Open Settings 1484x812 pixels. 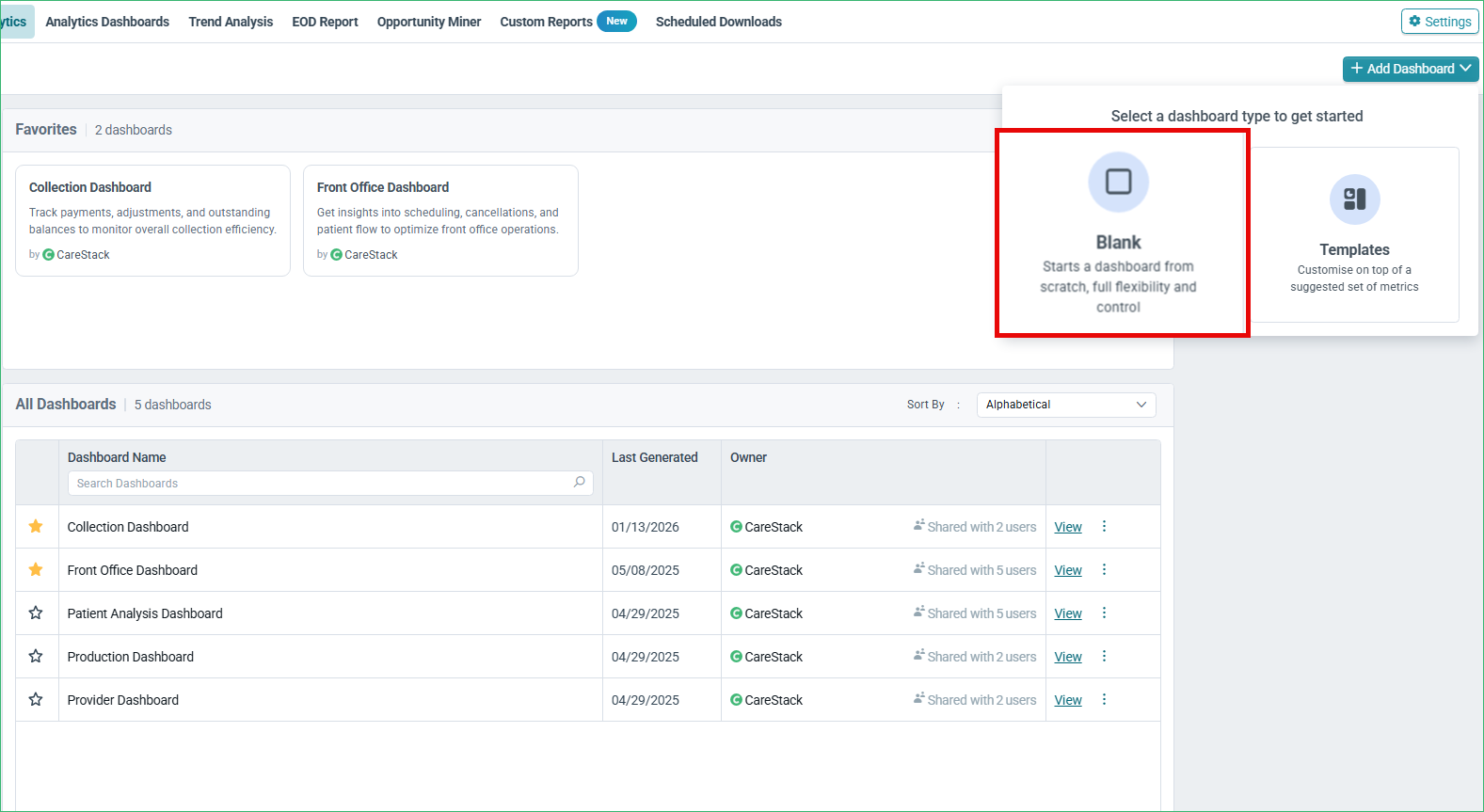[1440, 22]
